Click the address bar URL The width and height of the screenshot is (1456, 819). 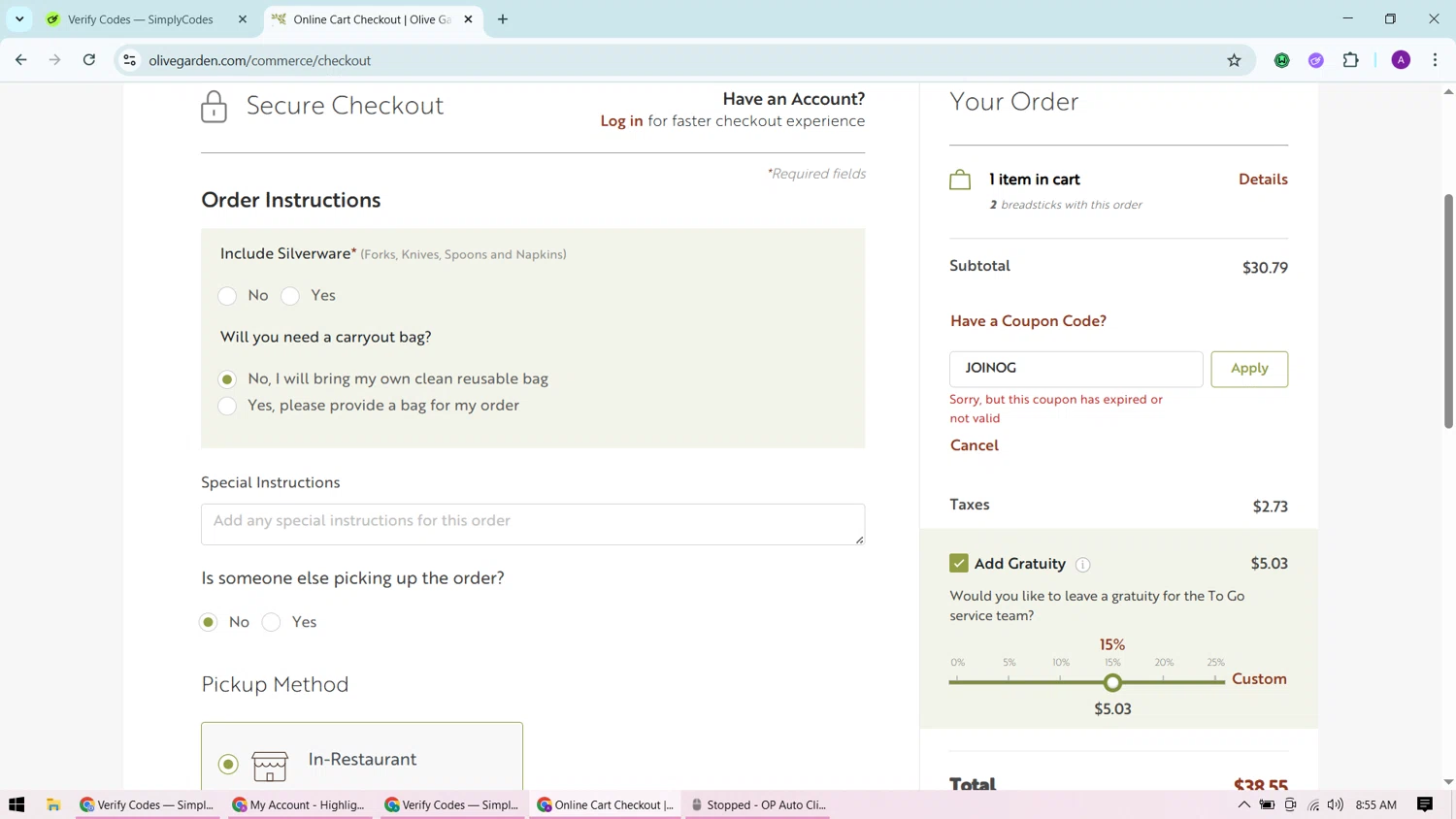(x=260, y=60)
